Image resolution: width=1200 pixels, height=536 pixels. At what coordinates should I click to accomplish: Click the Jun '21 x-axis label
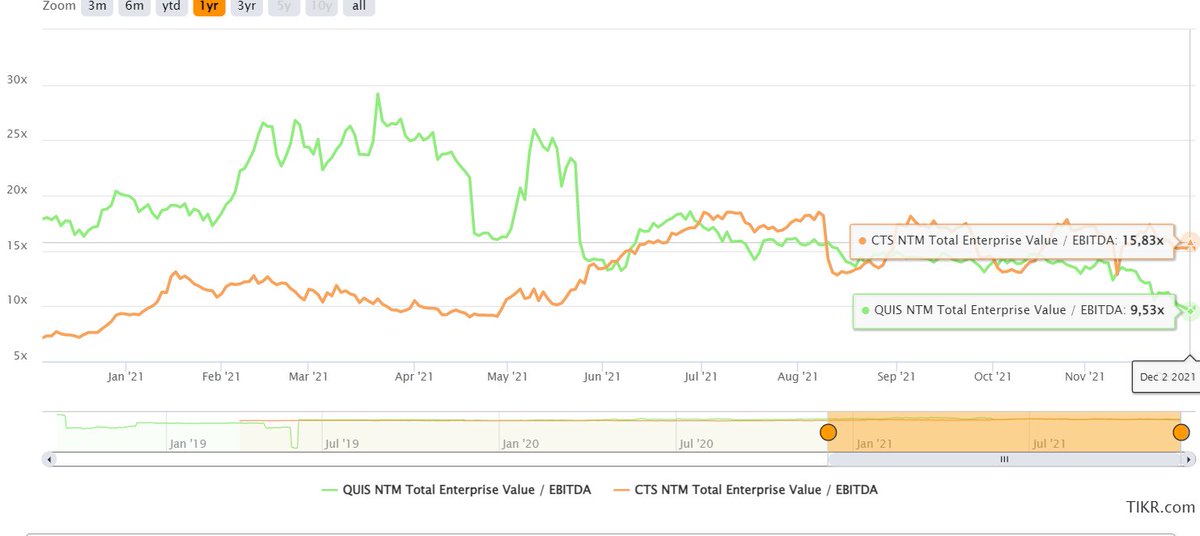click(600, 376)
